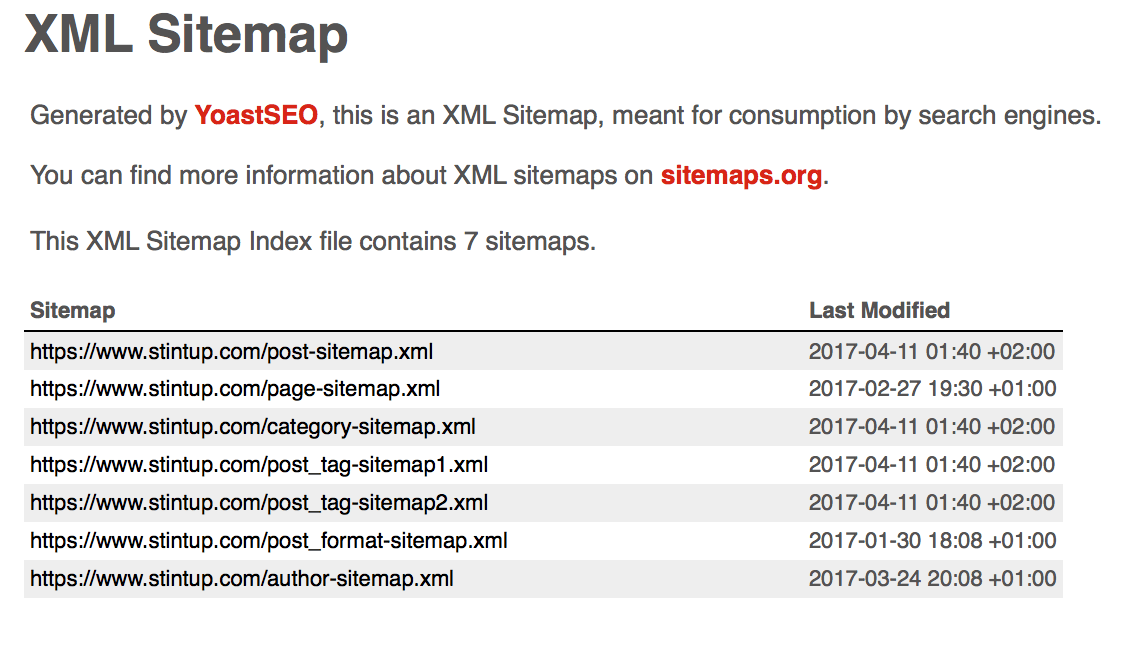The image size is (1146, 650).
Task: Open the post_format-sitemap.xml URL
Action: 268,541
